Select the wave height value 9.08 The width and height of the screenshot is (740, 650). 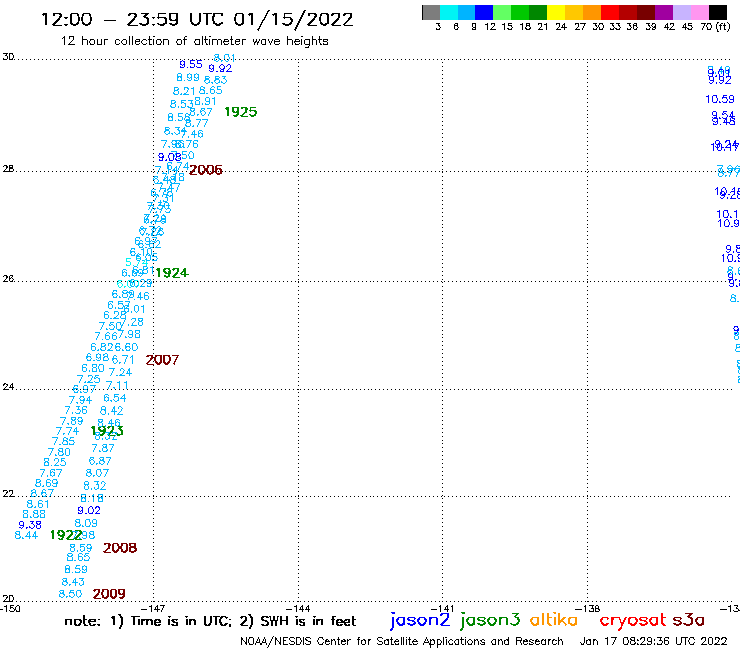[169, 157]
